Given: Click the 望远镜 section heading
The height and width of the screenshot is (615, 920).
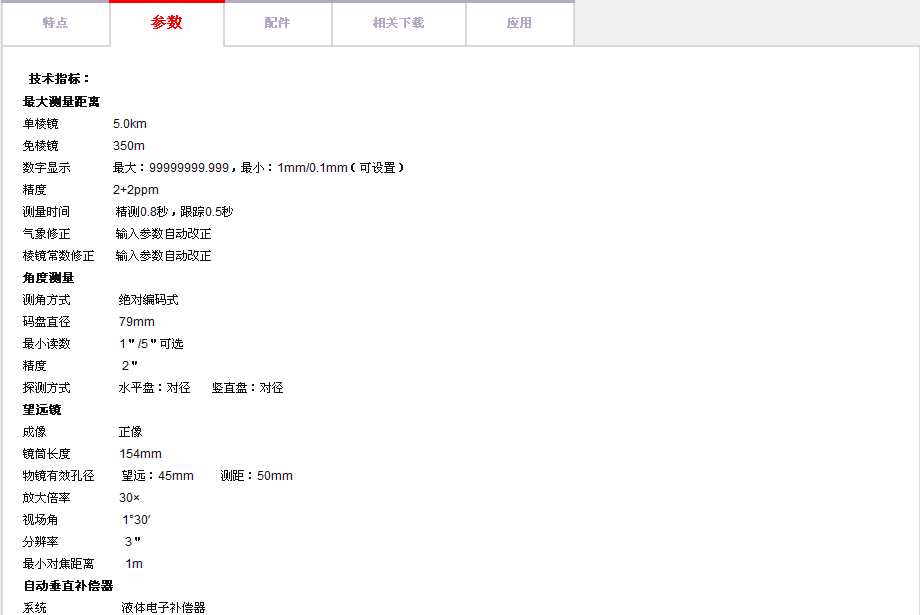Looking at the screenshot, I should [x=42, y=410].
